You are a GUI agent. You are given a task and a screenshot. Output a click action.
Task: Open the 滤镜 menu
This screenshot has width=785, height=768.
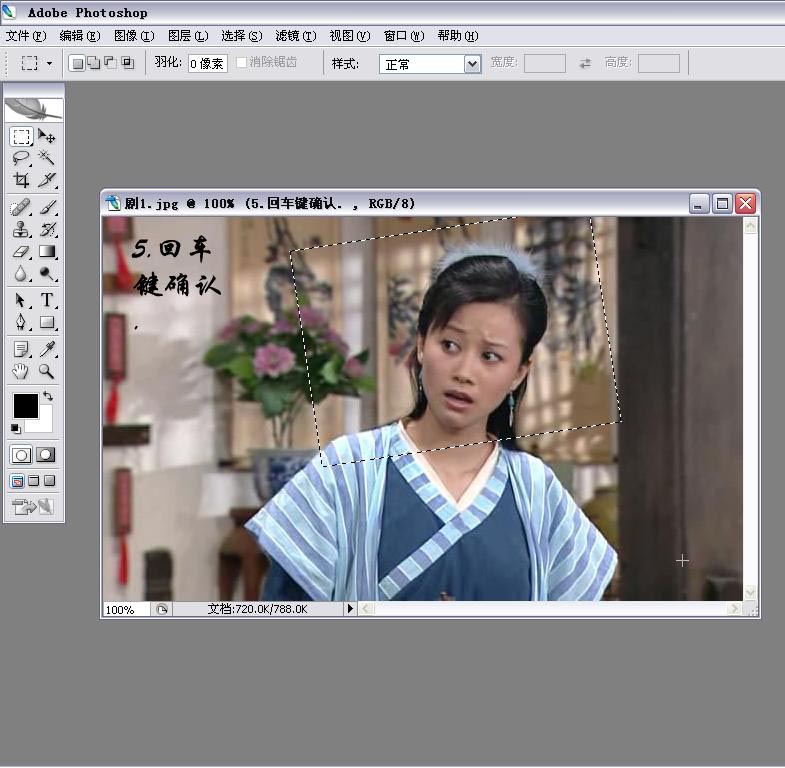point(296,36)
